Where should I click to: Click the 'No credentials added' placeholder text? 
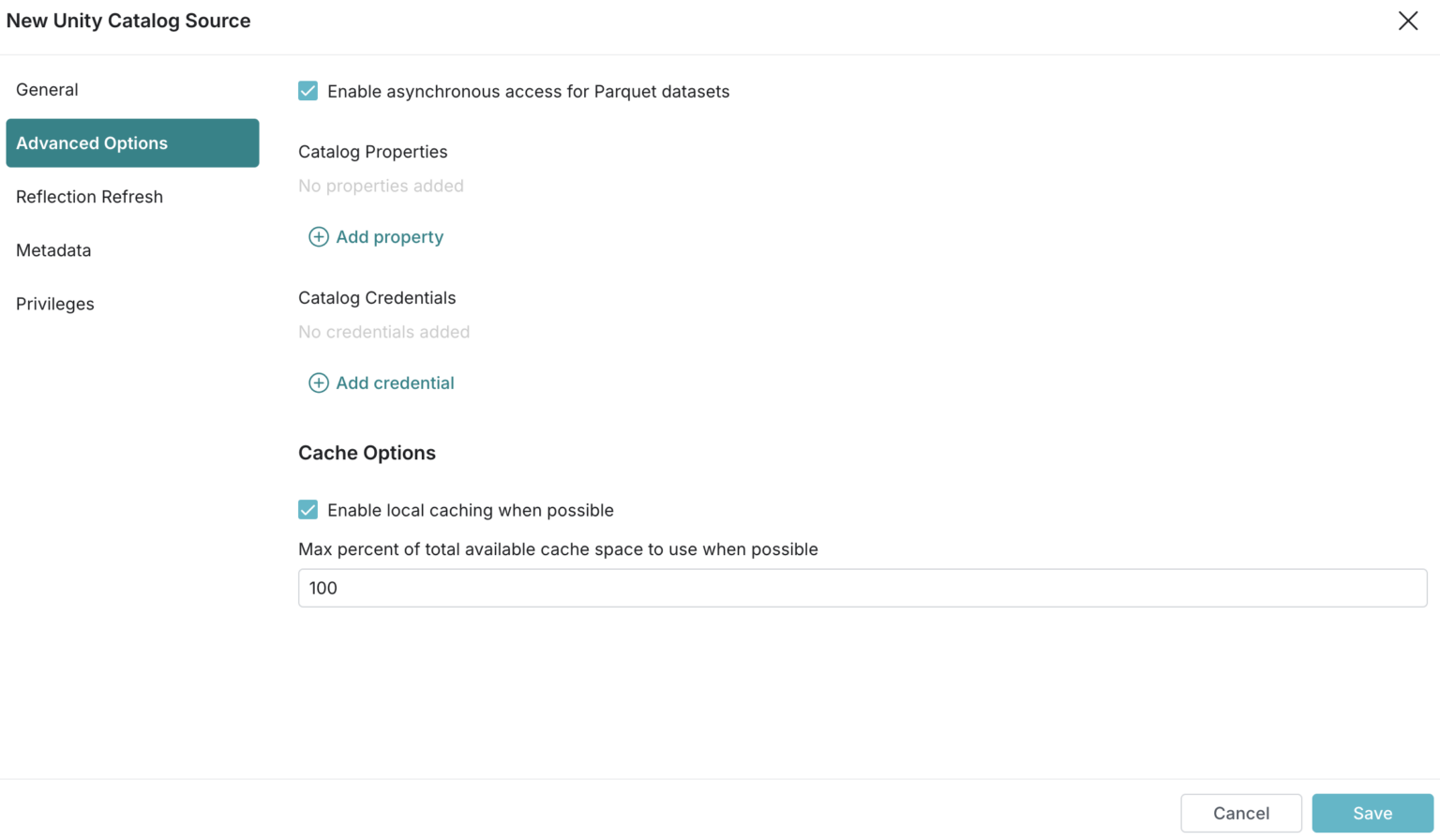pyautogui.click(x=383, y=332)
